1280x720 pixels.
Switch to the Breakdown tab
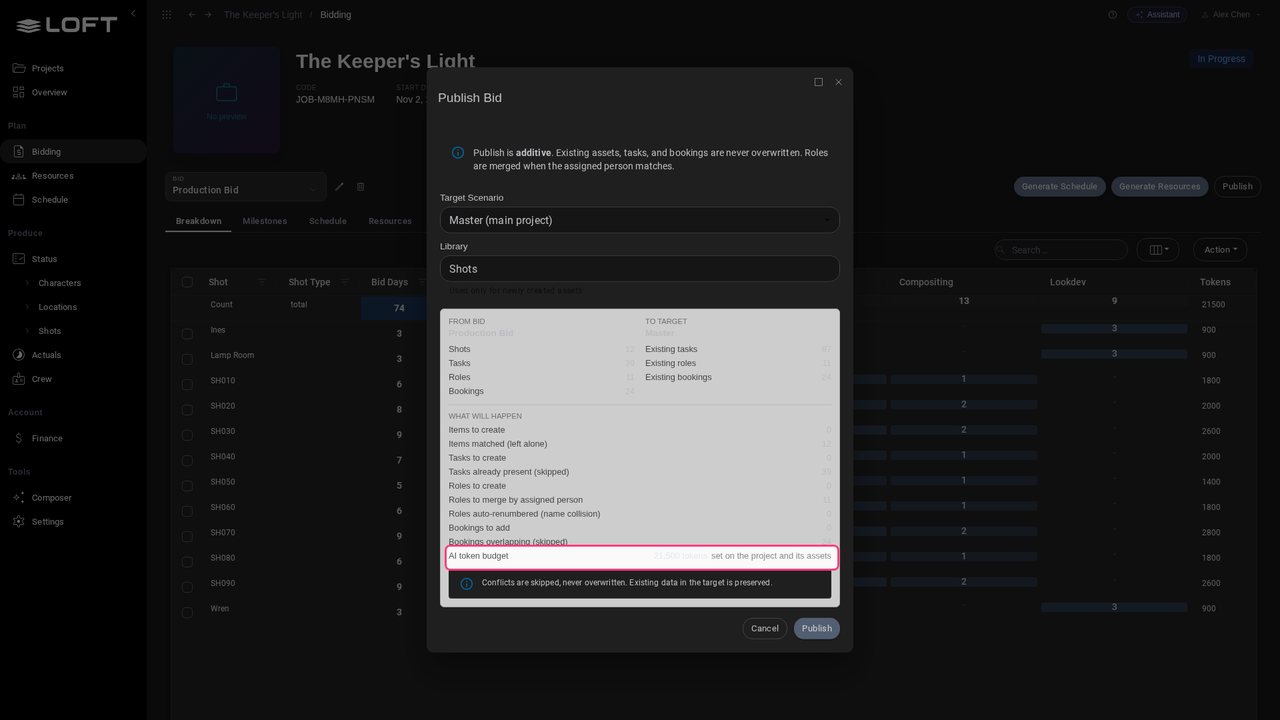pos(198,221)
